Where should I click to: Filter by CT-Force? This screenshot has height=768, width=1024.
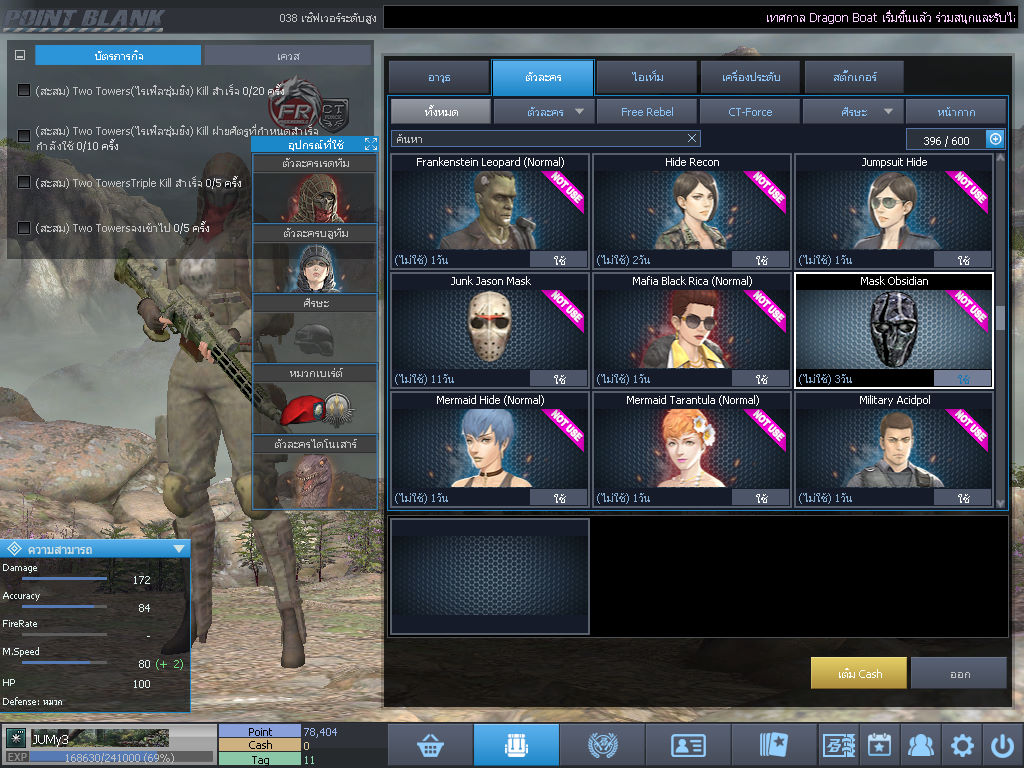[x=750, y=112]
